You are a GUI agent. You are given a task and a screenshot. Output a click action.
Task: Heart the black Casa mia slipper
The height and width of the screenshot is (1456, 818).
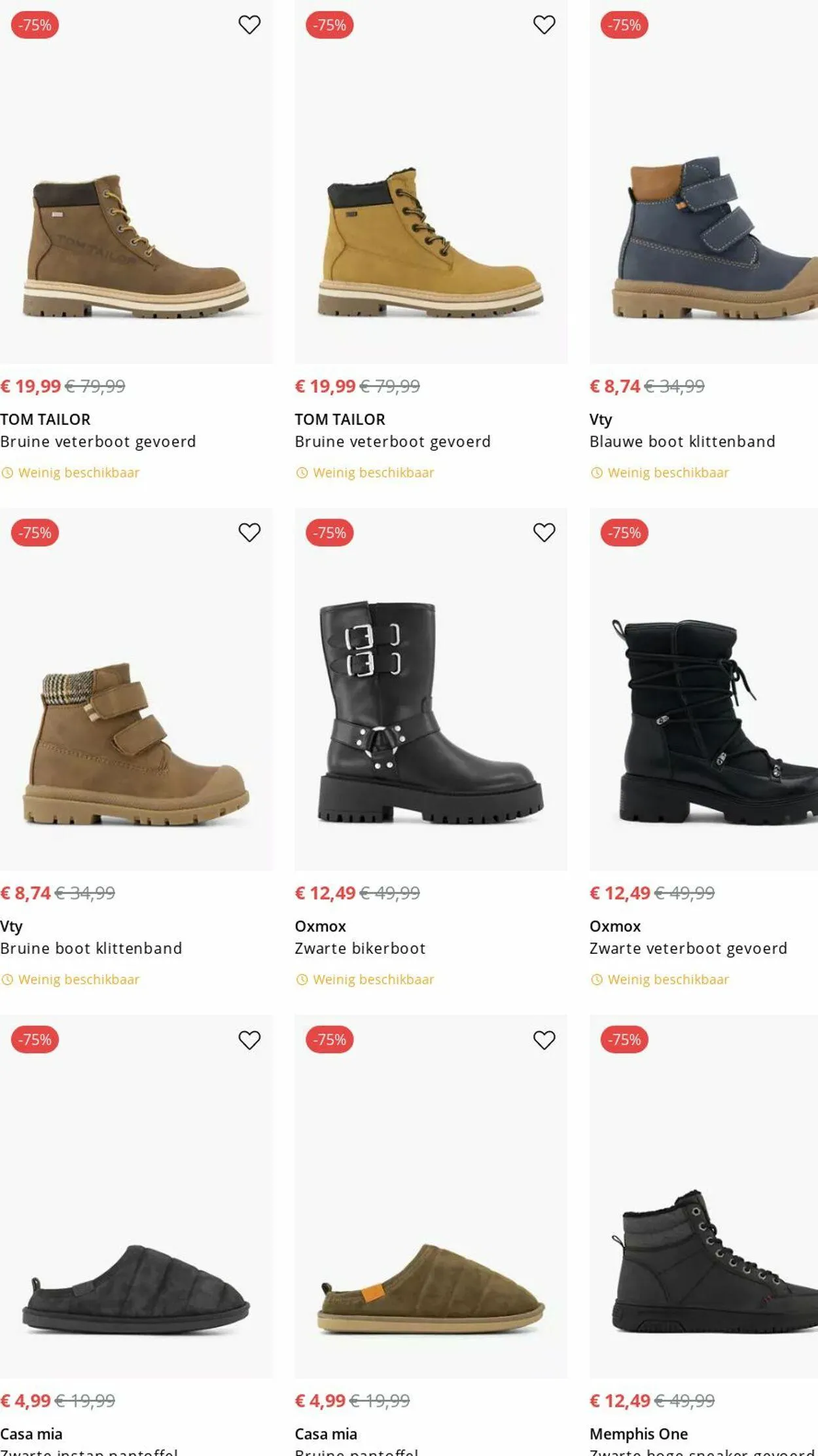(x=249, y=1040)
